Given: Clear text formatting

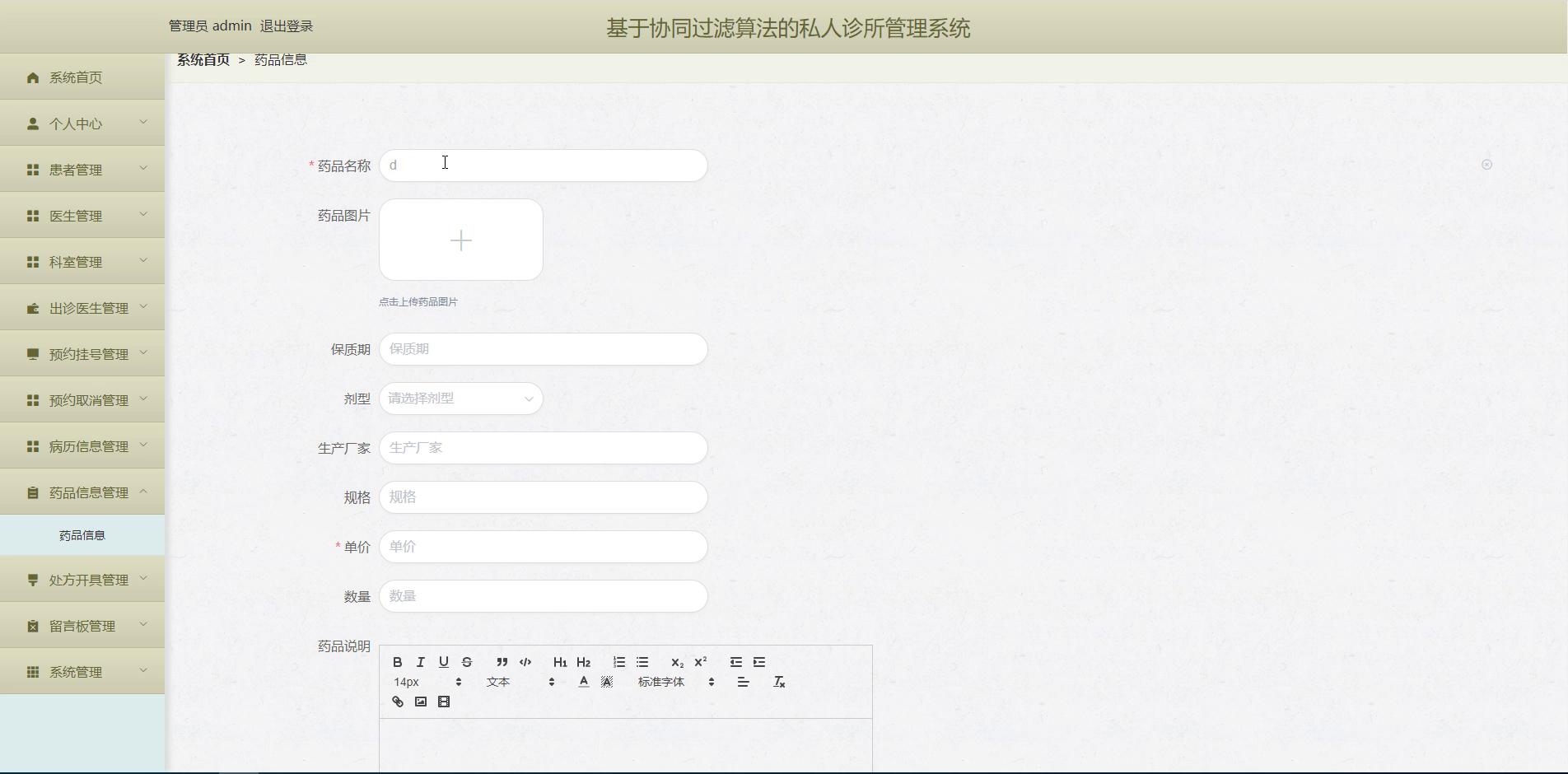Looking at the screenshot, I should 779,682.
